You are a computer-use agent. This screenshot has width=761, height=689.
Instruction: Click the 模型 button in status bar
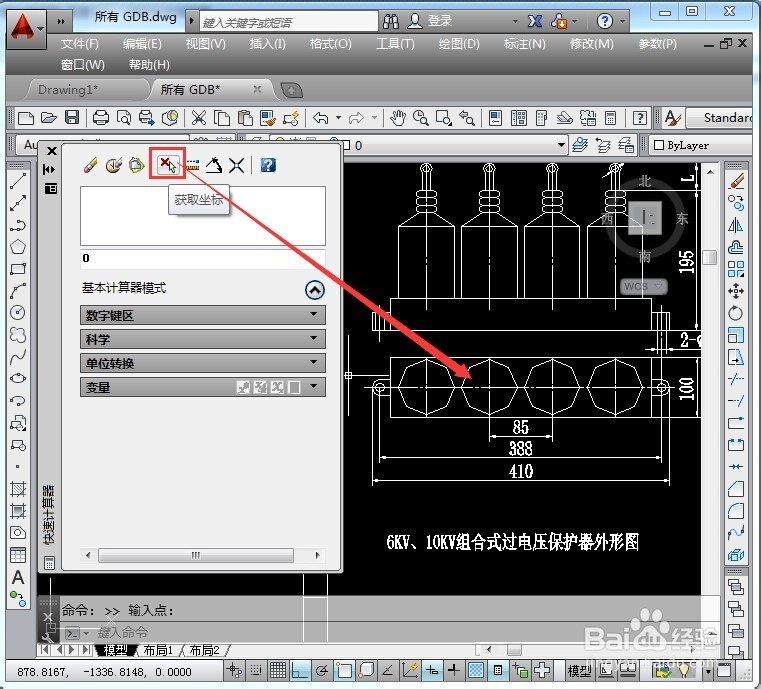579,671
